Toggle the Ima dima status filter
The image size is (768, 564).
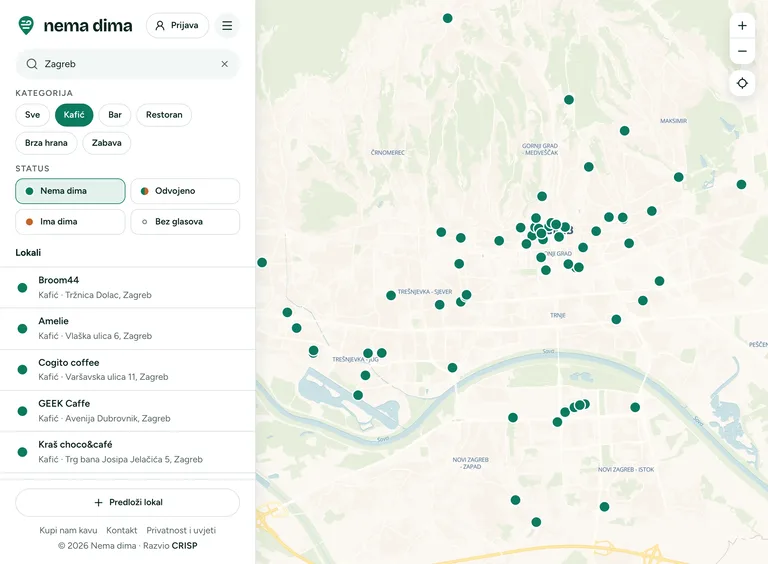pyautogui.click(x=71, y=222)
